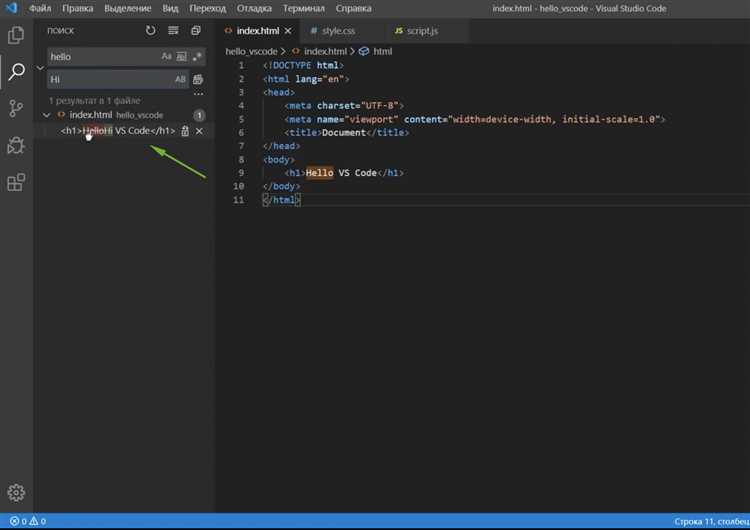Open the Run and Debug view
Screen dimensions: 750x530
click(x=16, y=146)
